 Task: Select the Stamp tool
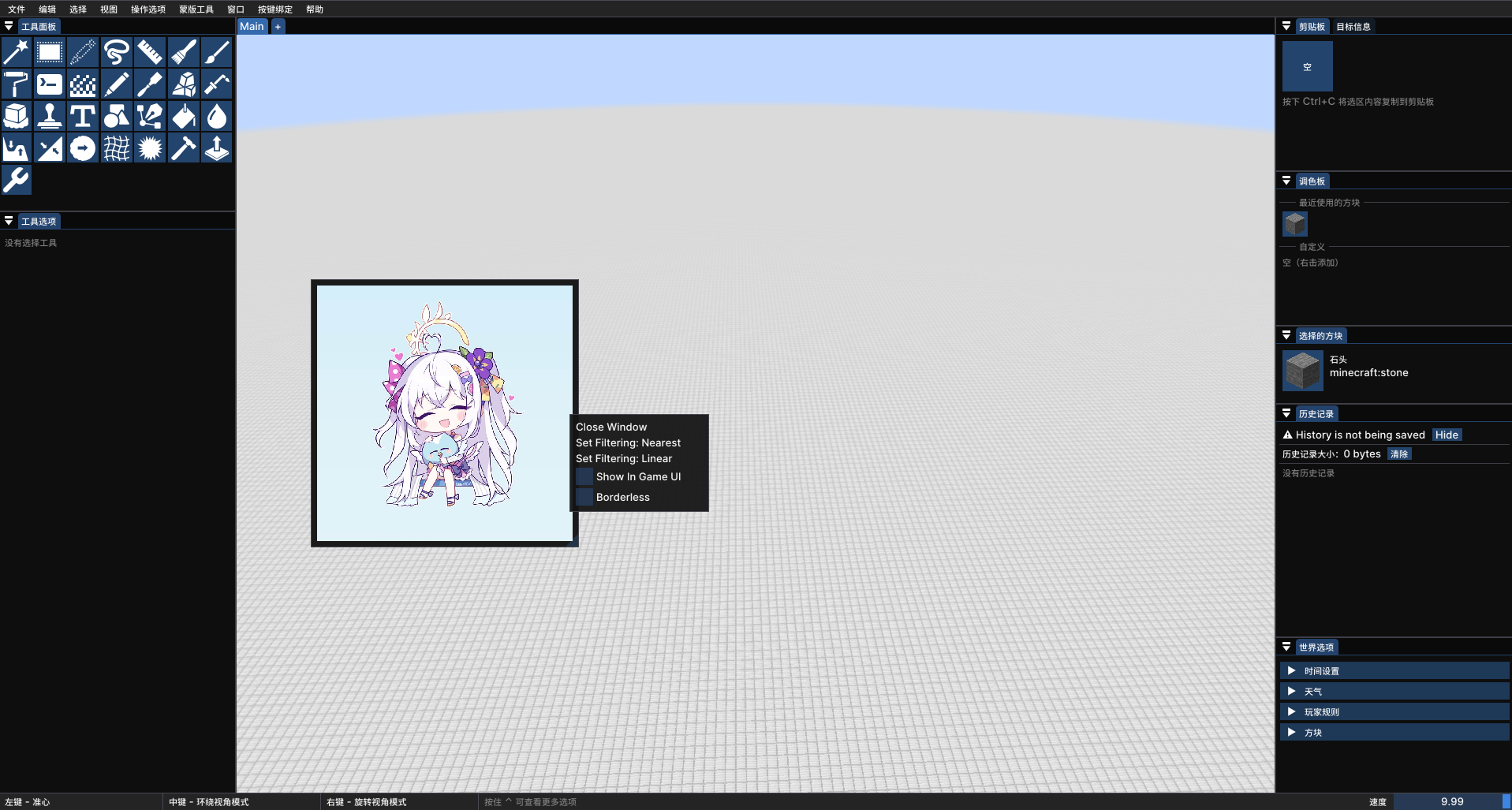(x=49, y=116)
